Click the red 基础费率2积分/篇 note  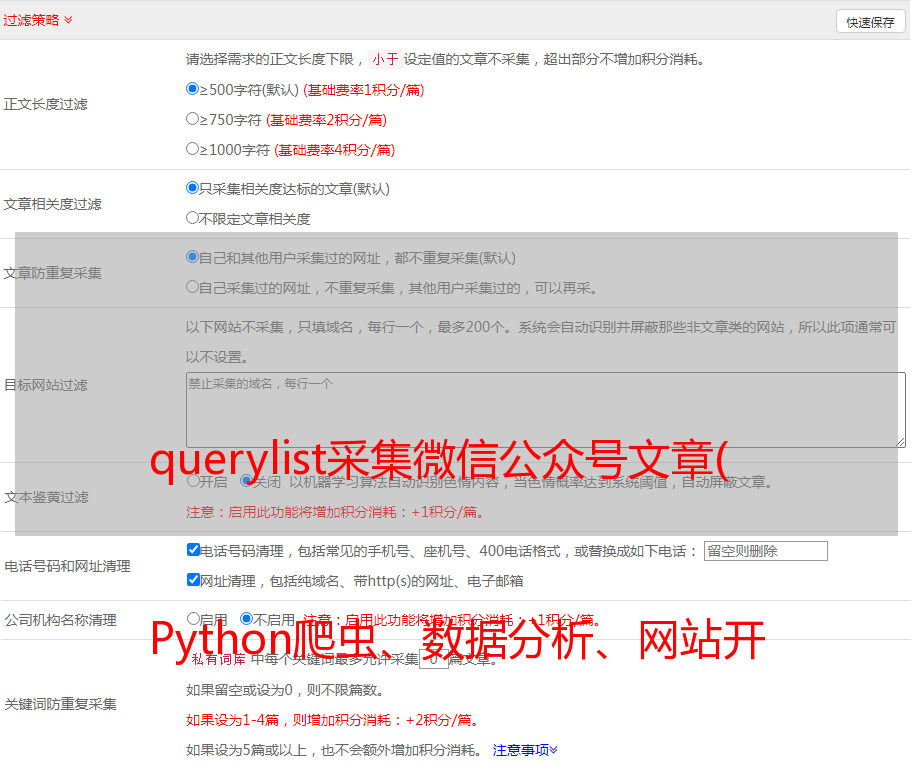pos(326,120)
